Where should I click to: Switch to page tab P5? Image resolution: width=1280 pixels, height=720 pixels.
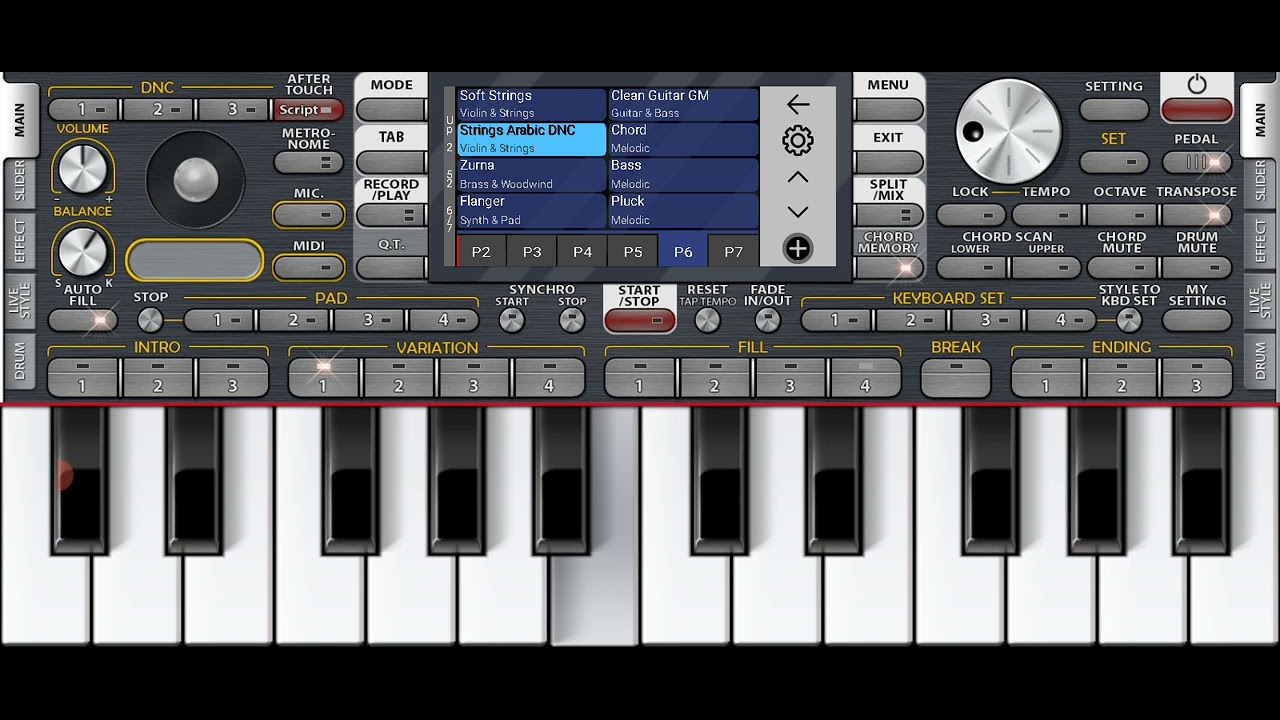coord(633,251)
